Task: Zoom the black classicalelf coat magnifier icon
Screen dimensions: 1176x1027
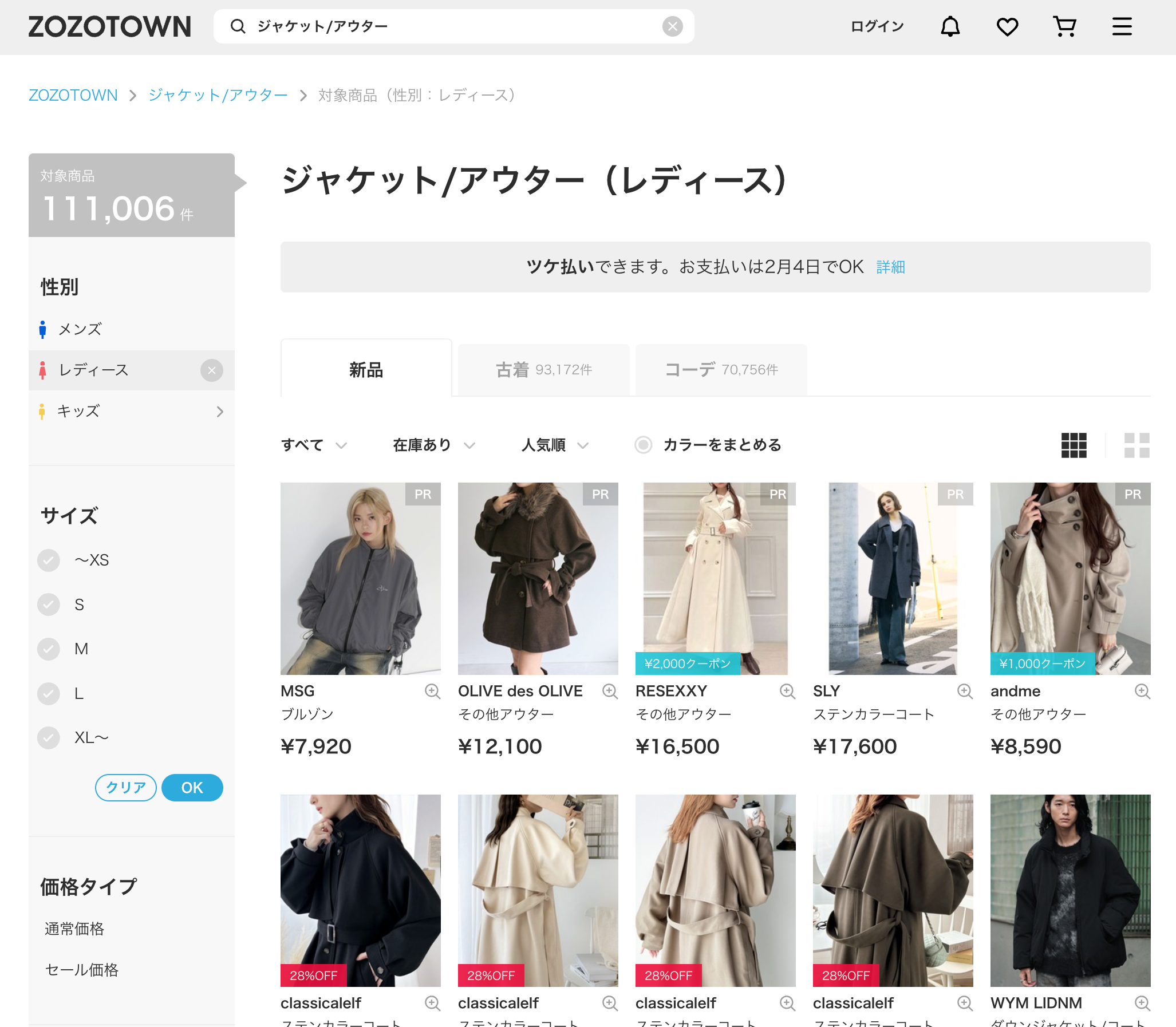Action: click(432, 1003)
